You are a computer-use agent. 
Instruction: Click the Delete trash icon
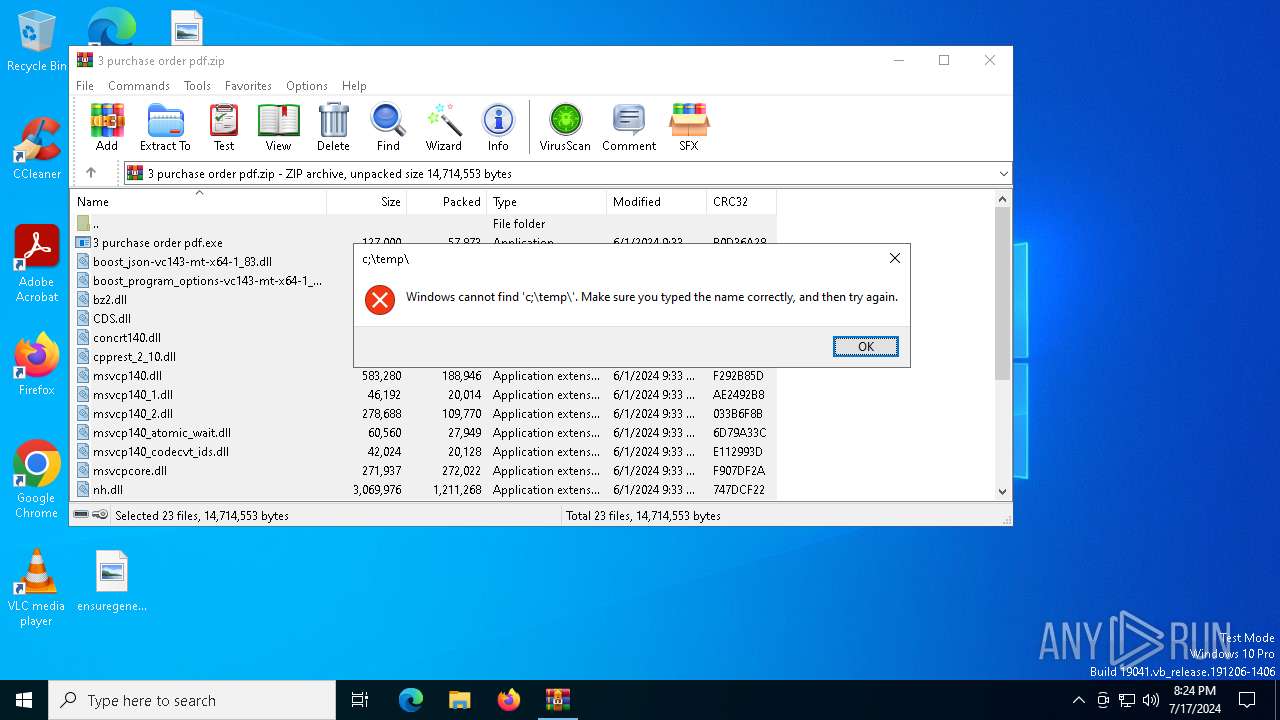click(333, 127)
